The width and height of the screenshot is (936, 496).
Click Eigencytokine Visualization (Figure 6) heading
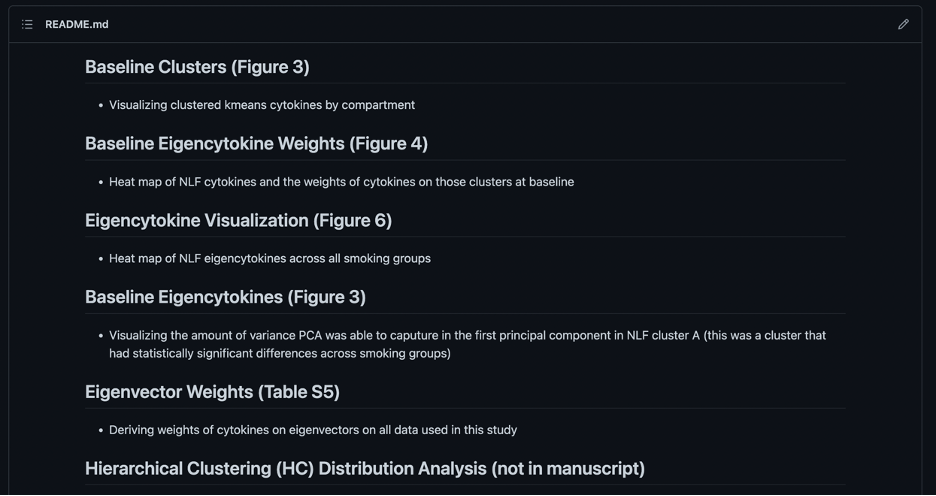pyautogui.click(x=238, y=220)
